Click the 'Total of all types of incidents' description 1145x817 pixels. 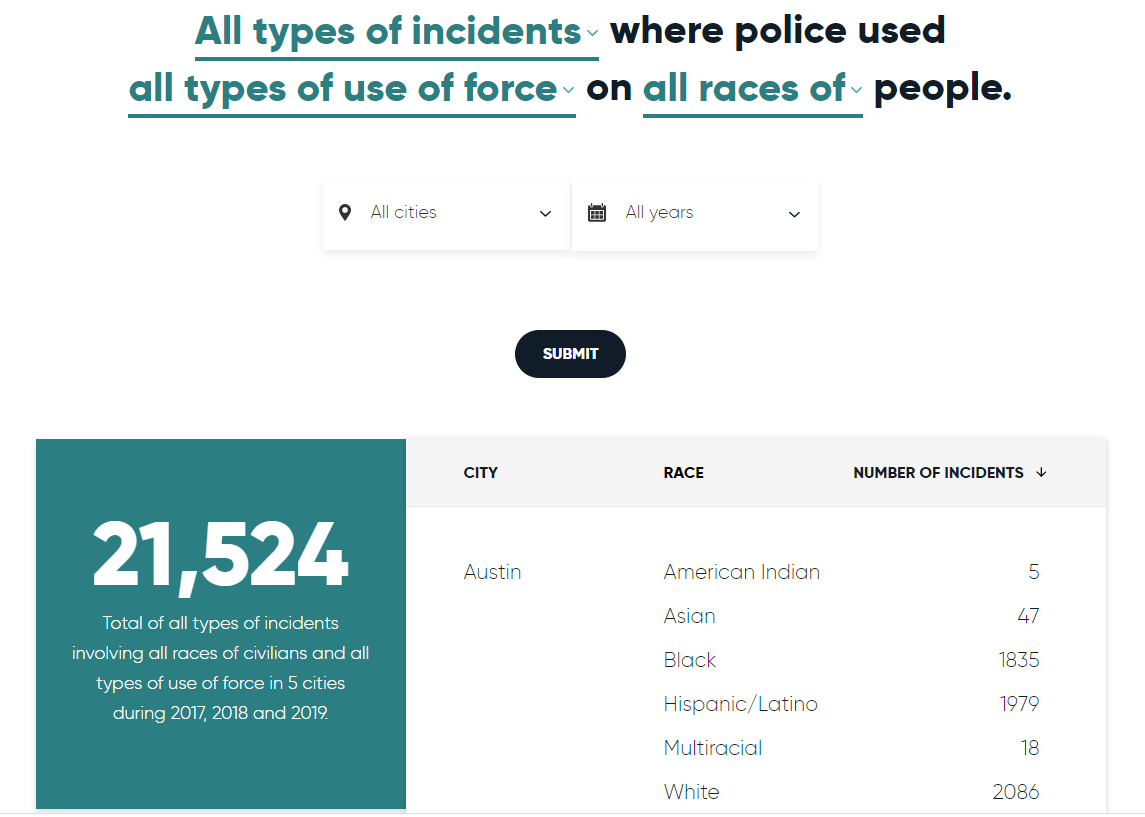[221, 668]
